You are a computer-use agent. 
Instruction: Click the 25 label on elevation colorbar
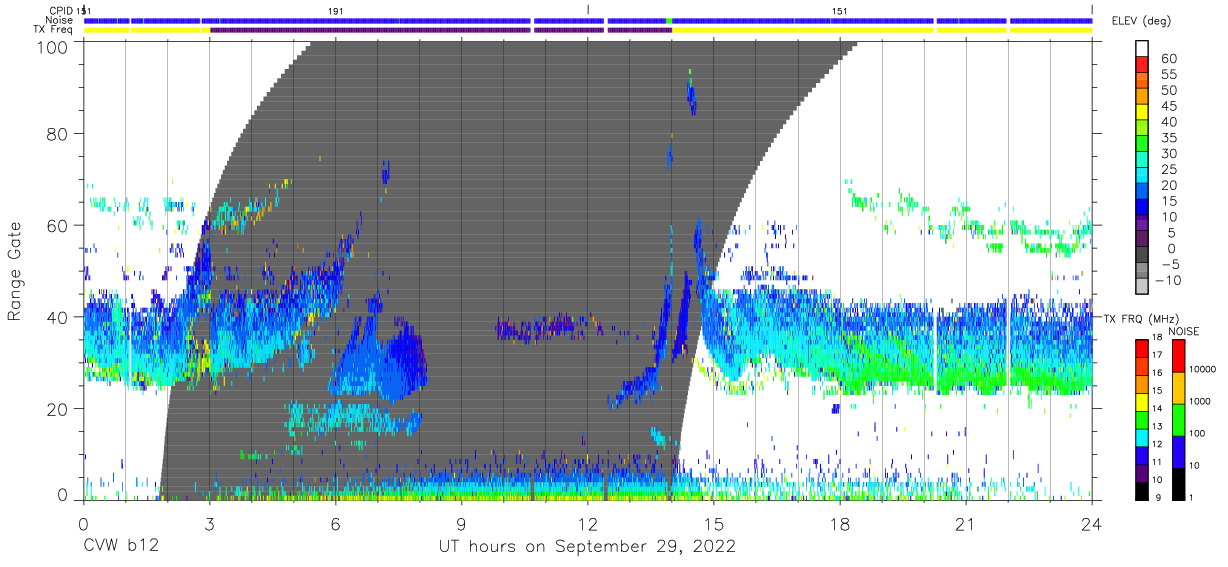1168,169
